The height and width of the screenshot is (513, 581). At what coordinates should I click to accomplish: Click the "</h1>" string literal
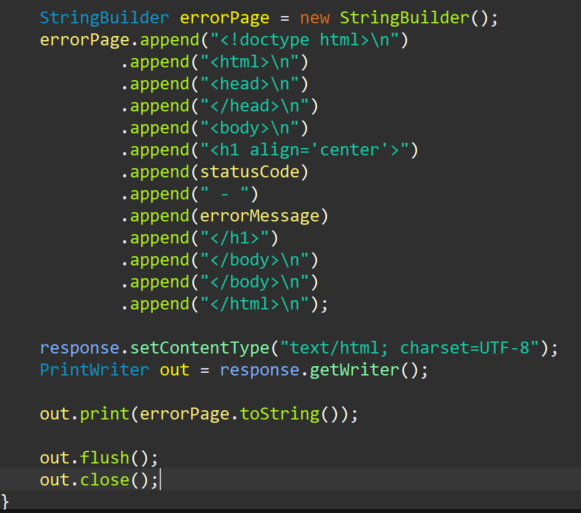click(x=235, y=238)
